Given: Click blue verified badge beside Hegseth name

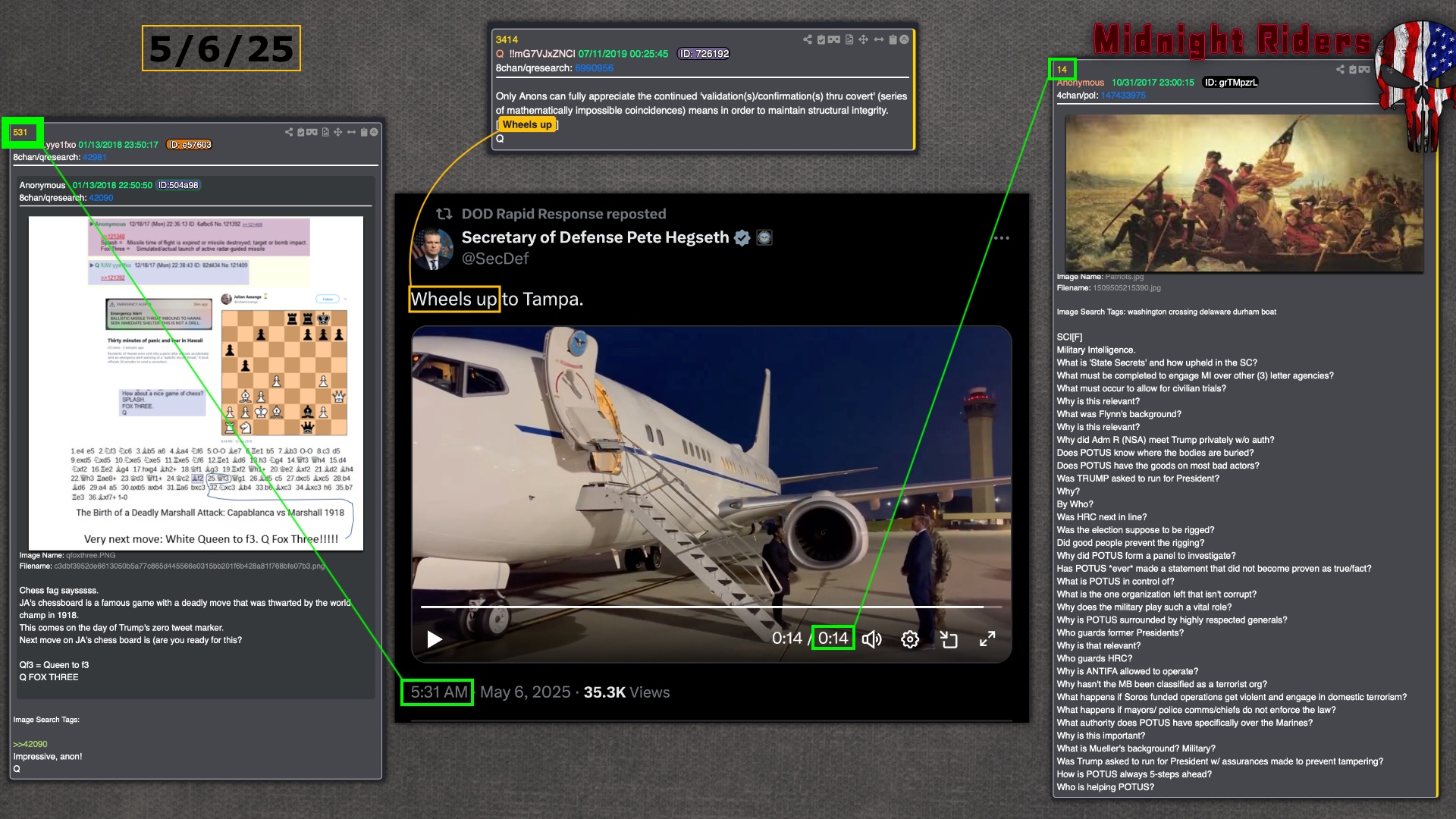Looking at the screenshot, I should pos(742,238).
